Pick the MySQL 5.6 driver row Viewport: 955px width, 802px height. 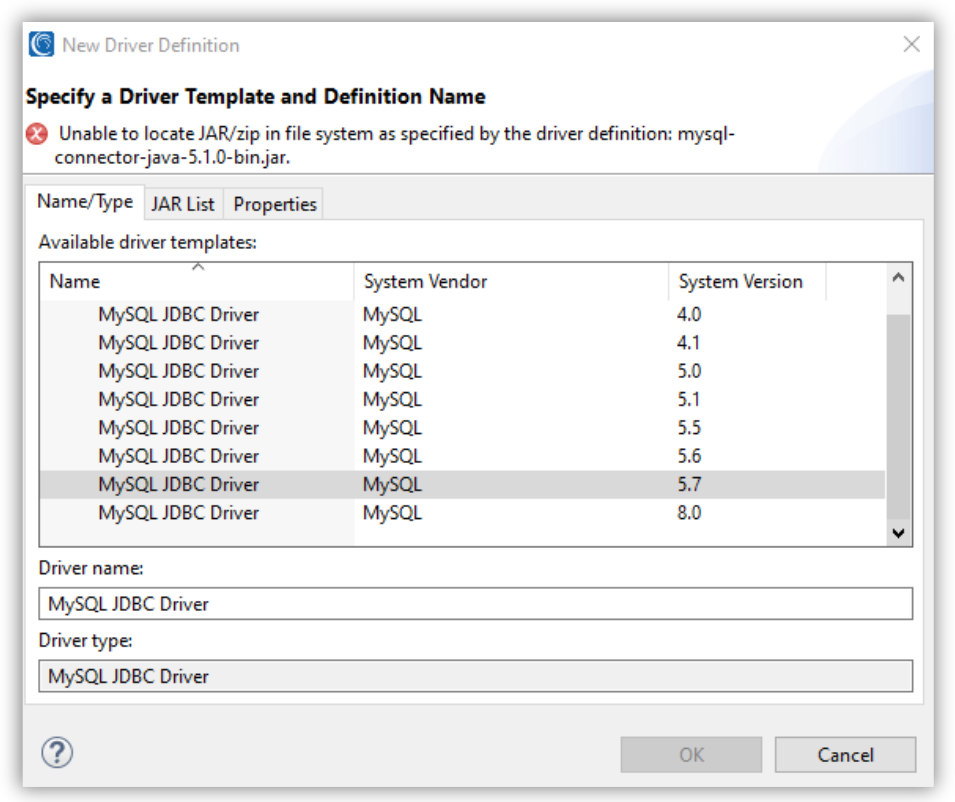click(x=178, y=456)
